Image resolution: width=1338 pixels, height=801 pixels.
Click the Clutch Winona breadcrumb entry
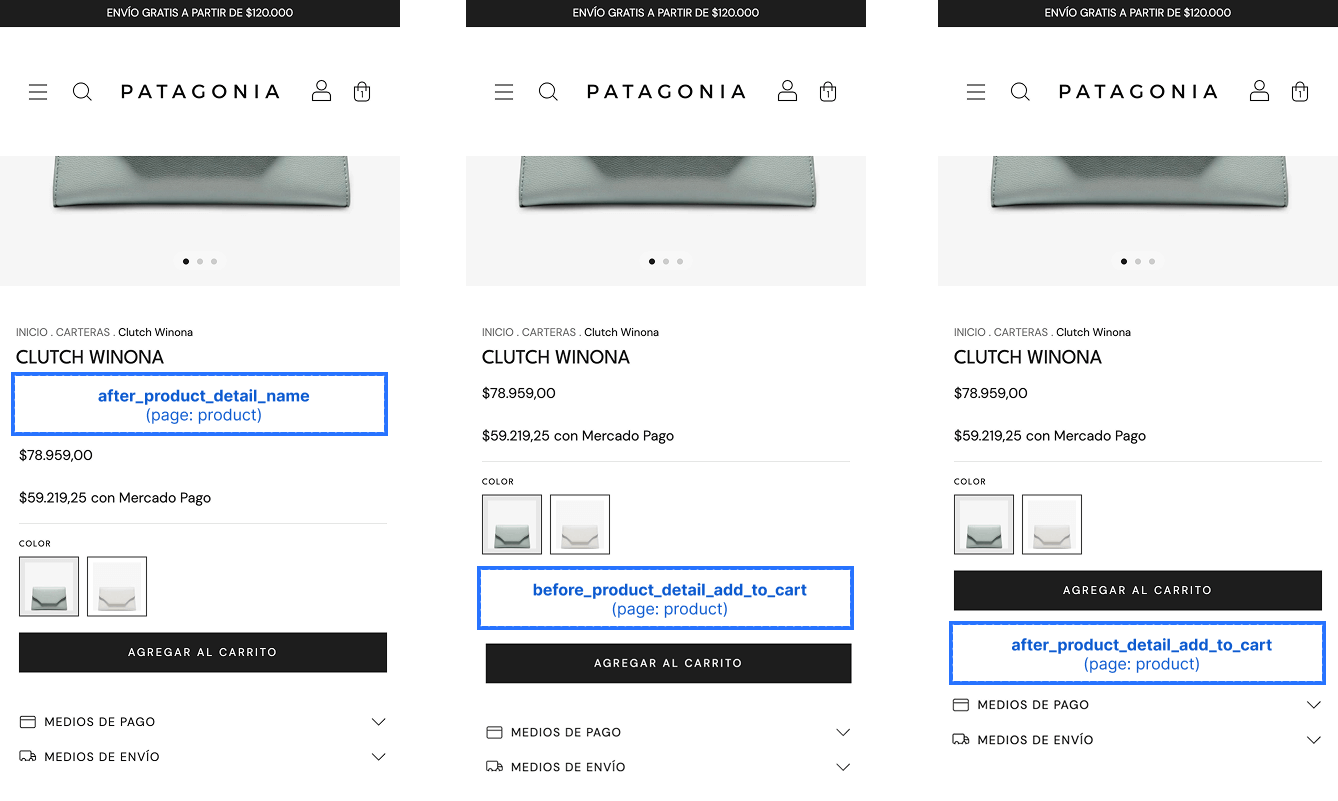(x=155, y=332)
